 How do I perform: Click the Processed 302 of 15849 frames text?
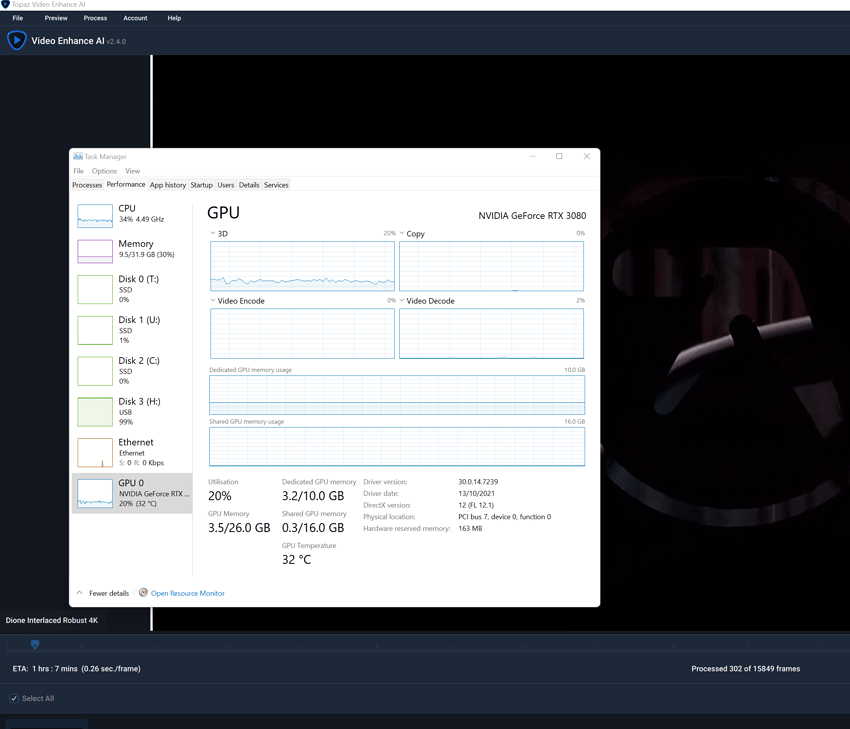tap(745, 668)
